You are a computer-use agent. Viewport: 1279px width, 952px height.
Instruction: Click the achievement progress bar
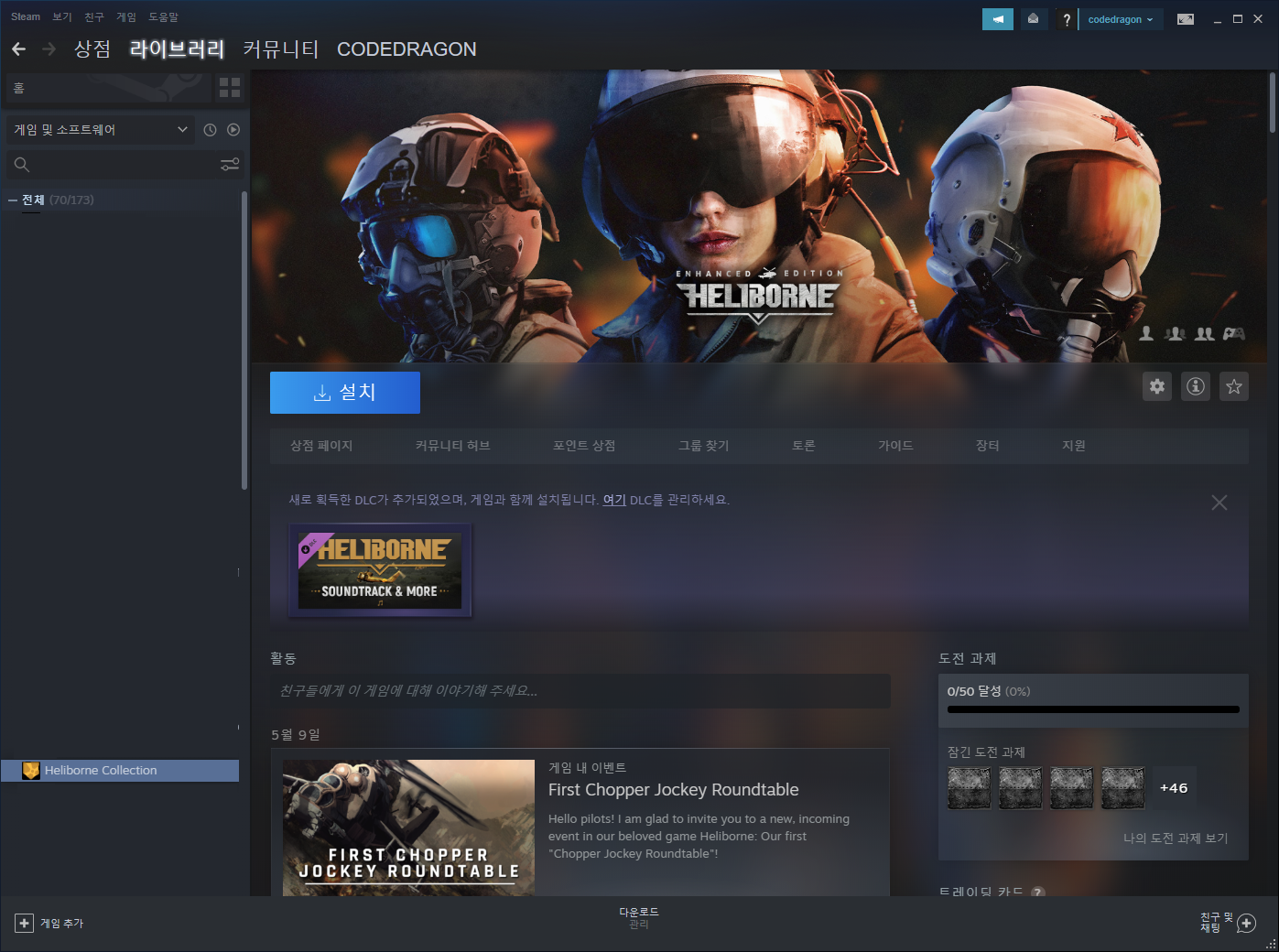pos(1093,709)
